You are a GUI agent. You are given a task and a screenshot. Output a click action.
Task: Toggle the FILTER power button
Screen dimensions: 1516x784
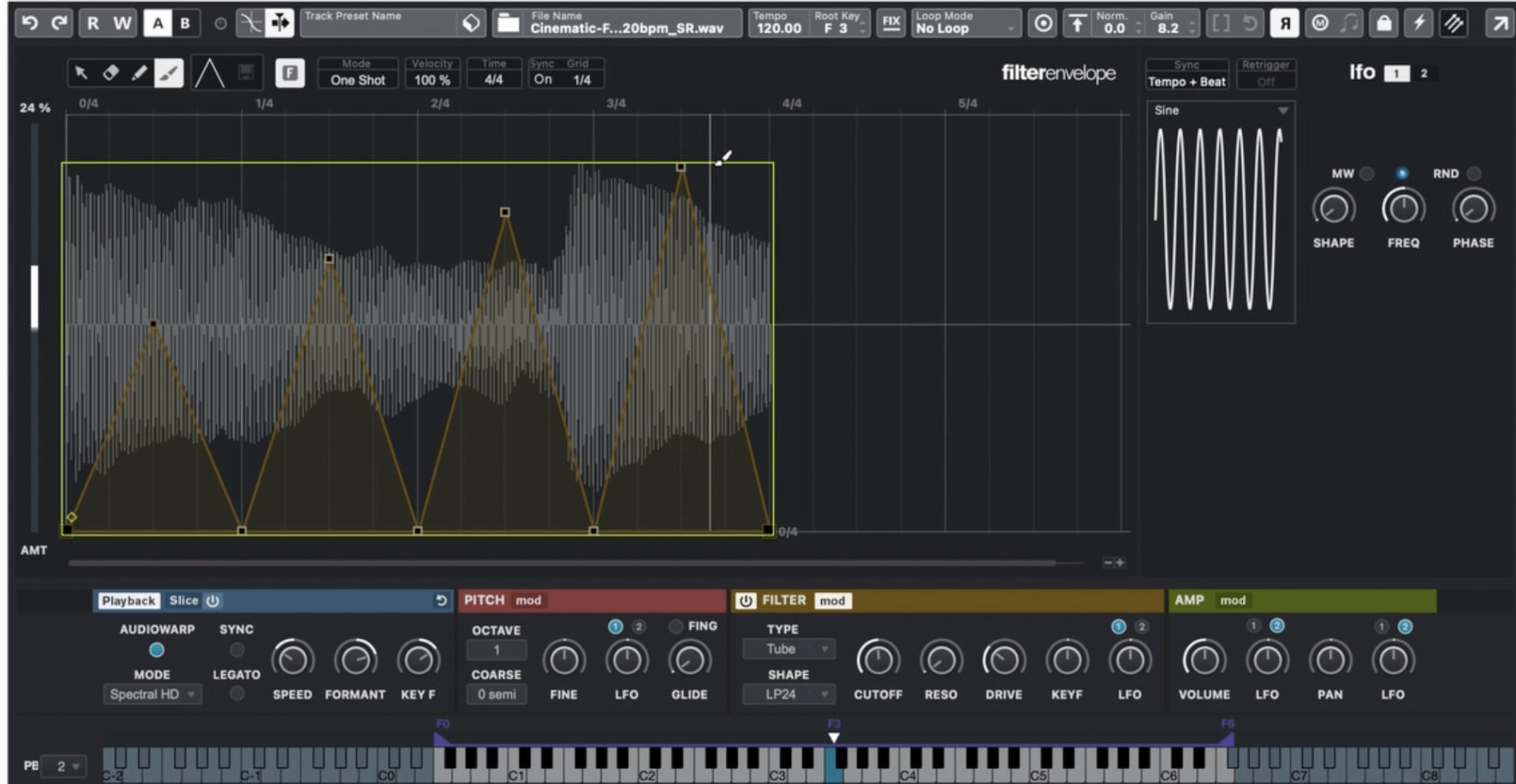745,601
